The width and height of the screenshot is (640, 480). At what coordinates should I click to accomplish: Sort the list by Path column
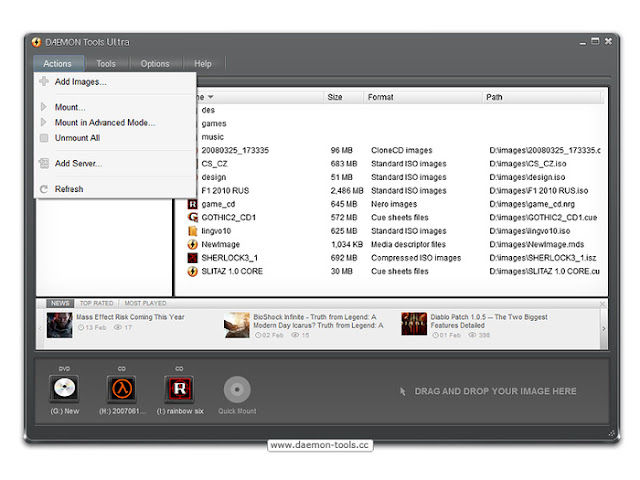(x=494, y=97)
